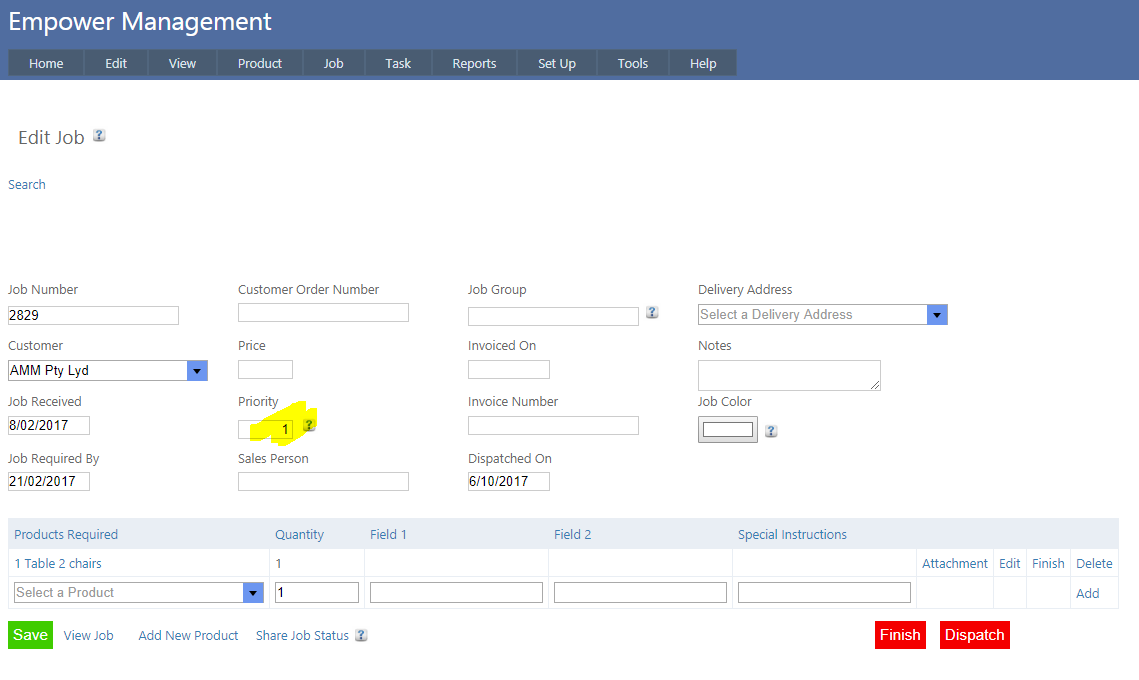Open the Select a Product dropdown
The image size is (1139, 680).
pos(253,593)
